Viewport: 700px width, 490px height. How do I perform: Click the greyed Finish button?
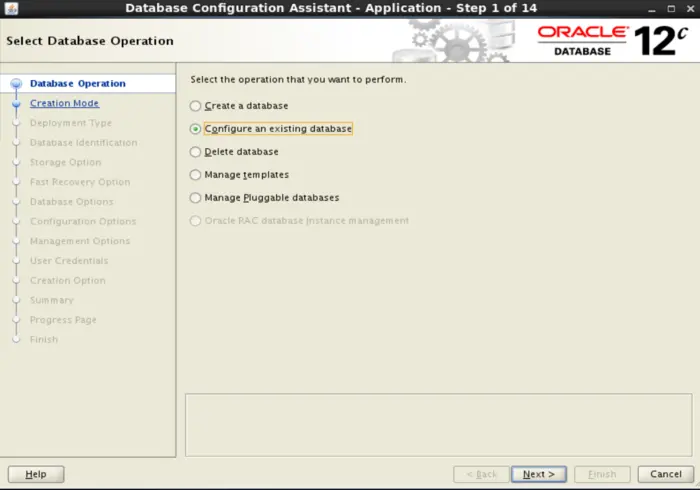tap(602, 474)
